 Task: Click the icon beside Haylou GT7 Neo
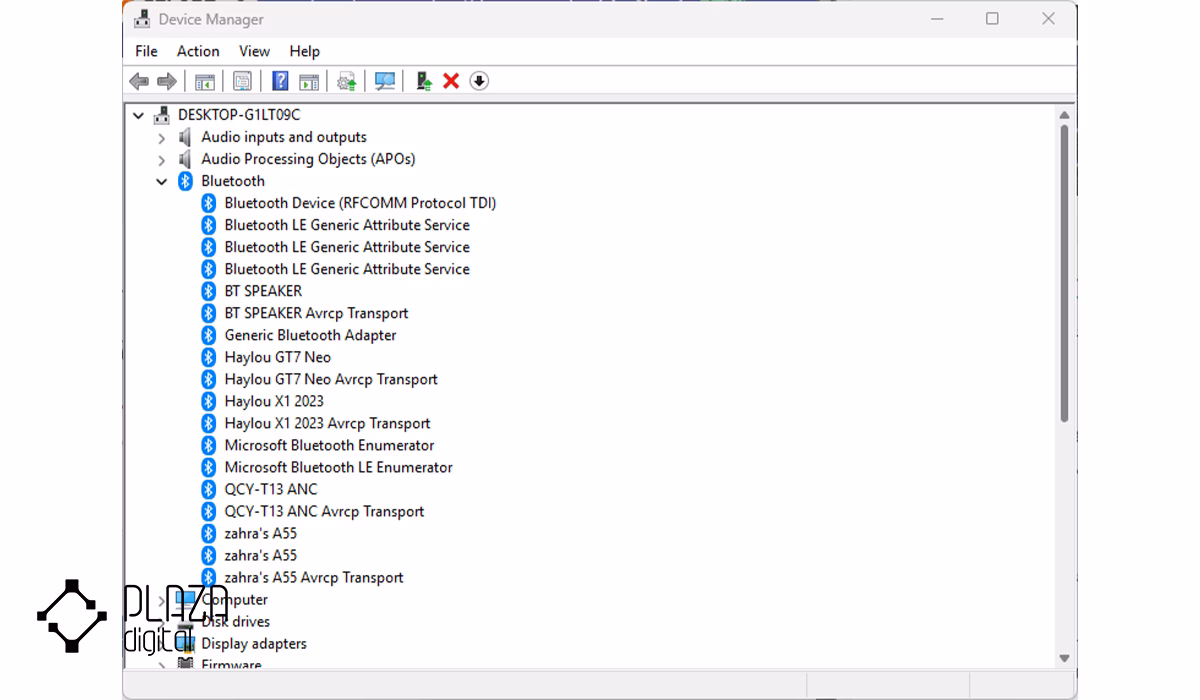click(x=209, y=357)
